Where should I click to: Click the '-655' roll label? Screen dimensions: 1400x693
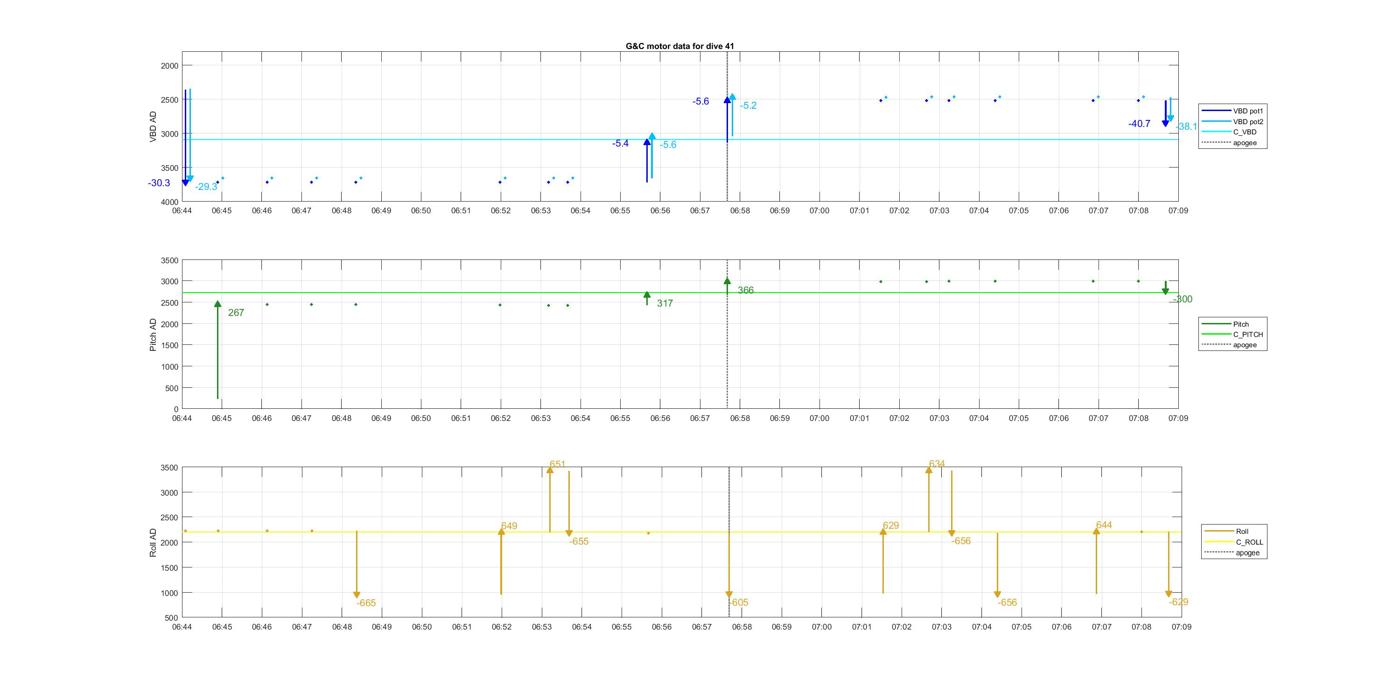point(579,542)
